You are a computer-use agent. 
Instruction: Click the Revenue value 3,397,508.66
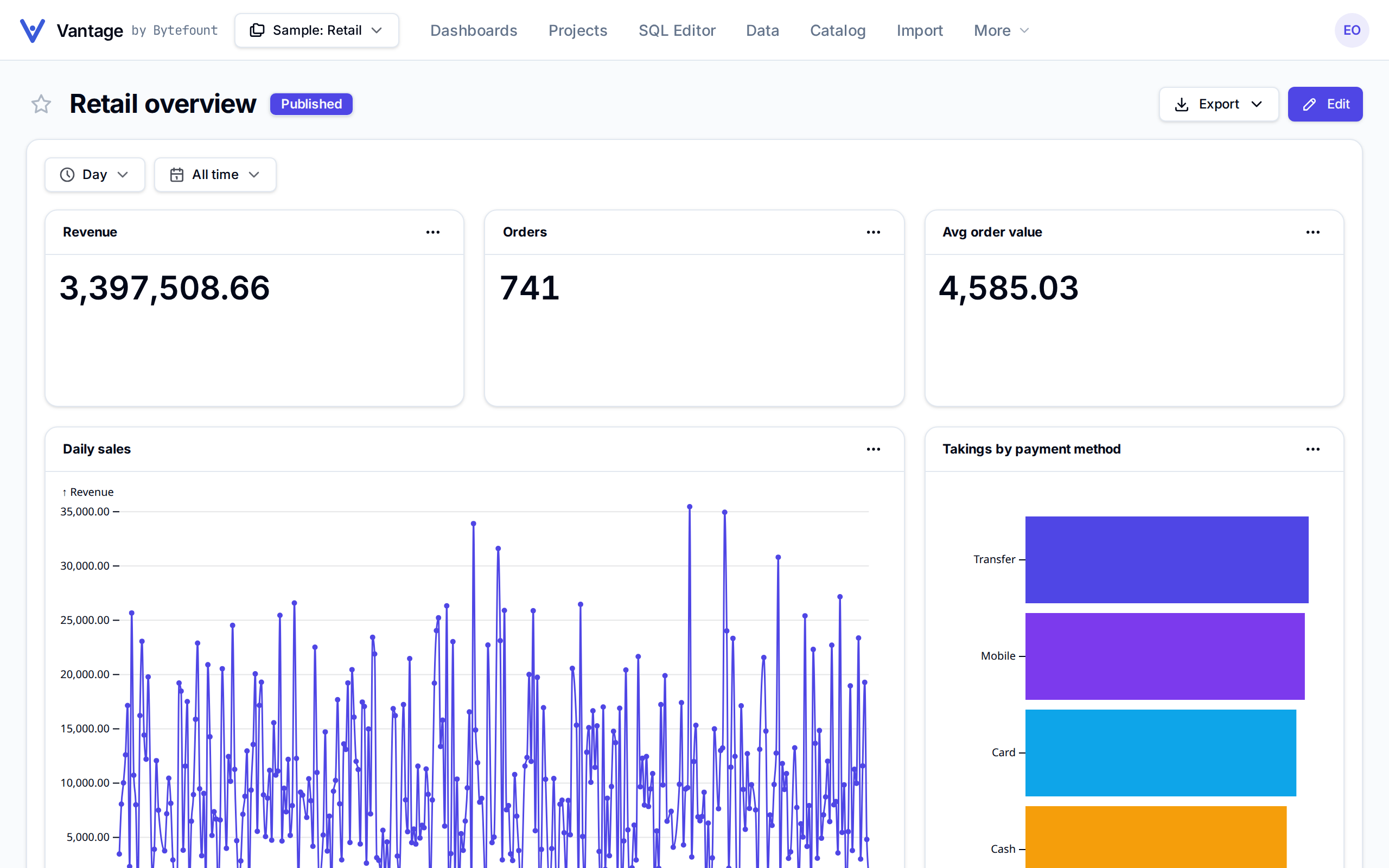click(x=165, y=288)
